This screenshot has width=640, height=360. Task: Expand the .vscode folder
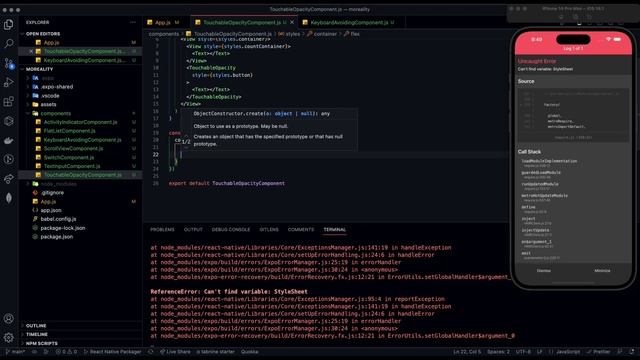coord(50,96)
